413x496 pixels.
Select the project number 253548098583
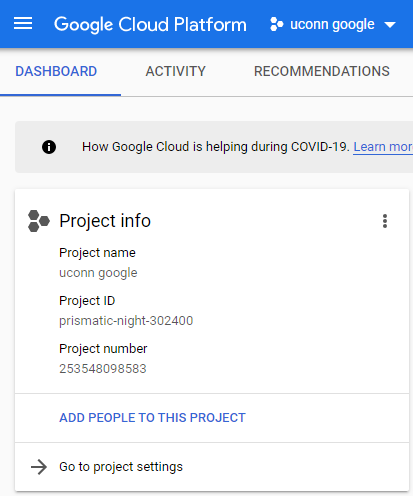pos(103,369)
